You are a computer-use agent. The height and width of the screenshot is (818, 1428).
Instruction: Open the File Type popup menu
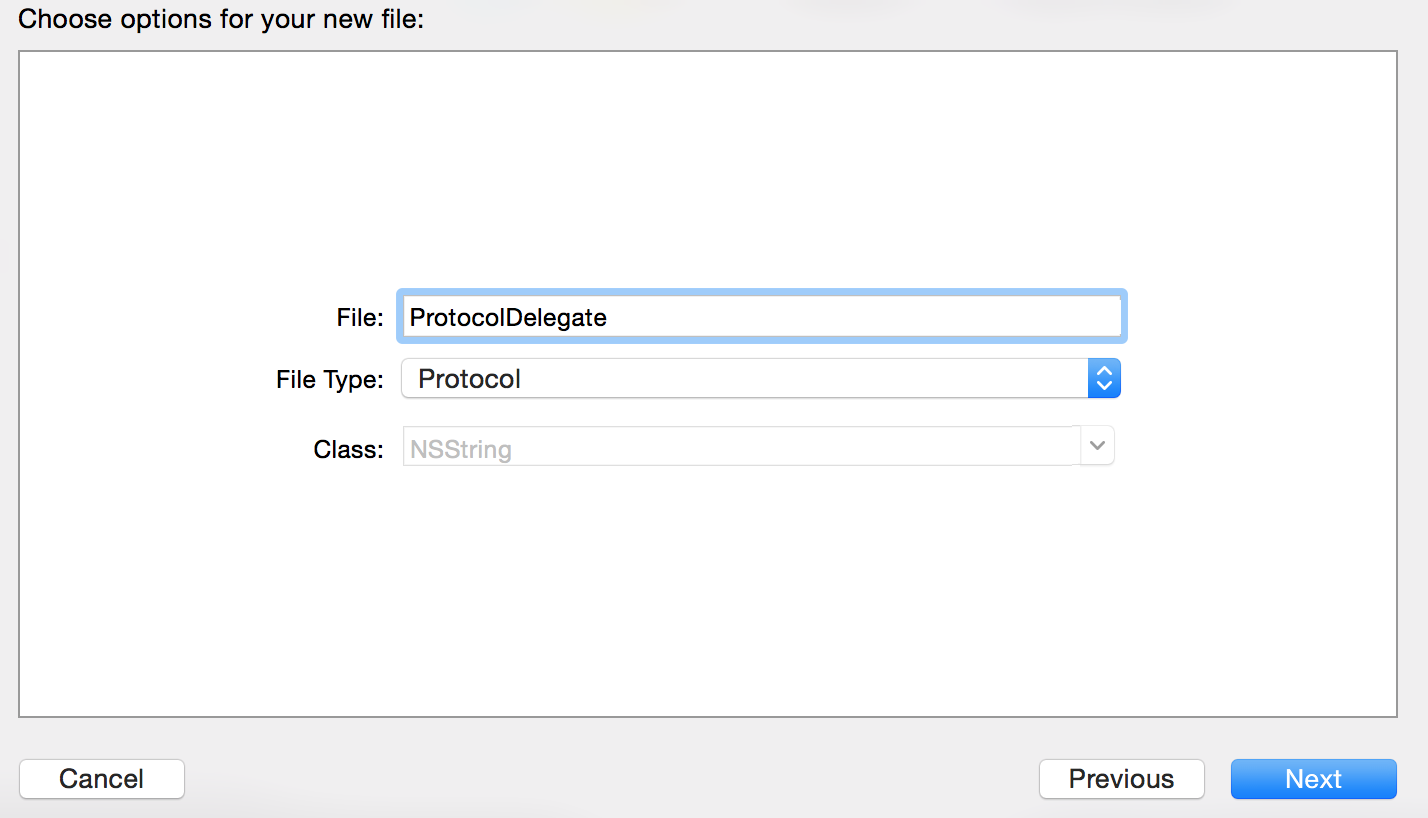pyautogui.click(x=761, y=379)
